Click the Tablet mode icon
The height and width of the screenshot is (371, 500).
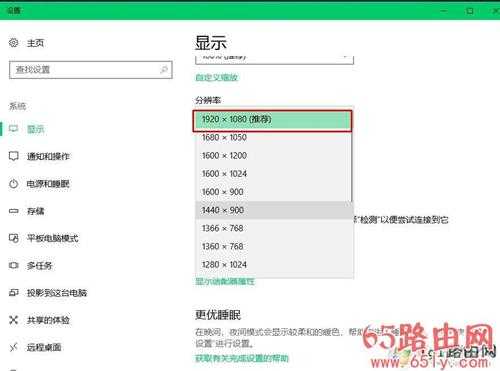[x=14, y=238]
